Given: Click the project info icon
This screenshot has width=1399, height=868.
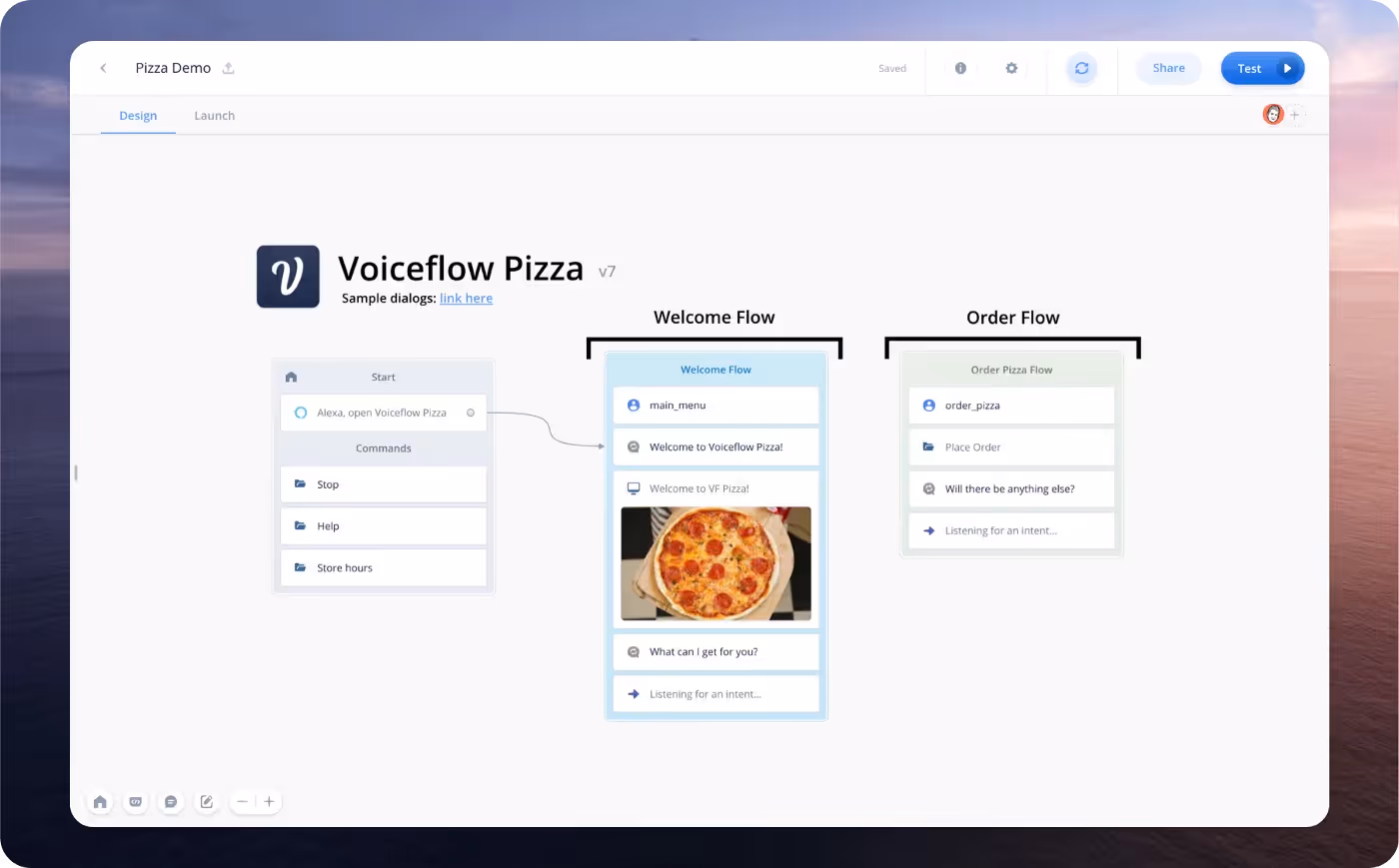Looking at the screenshot, I should tap(960, 69).
